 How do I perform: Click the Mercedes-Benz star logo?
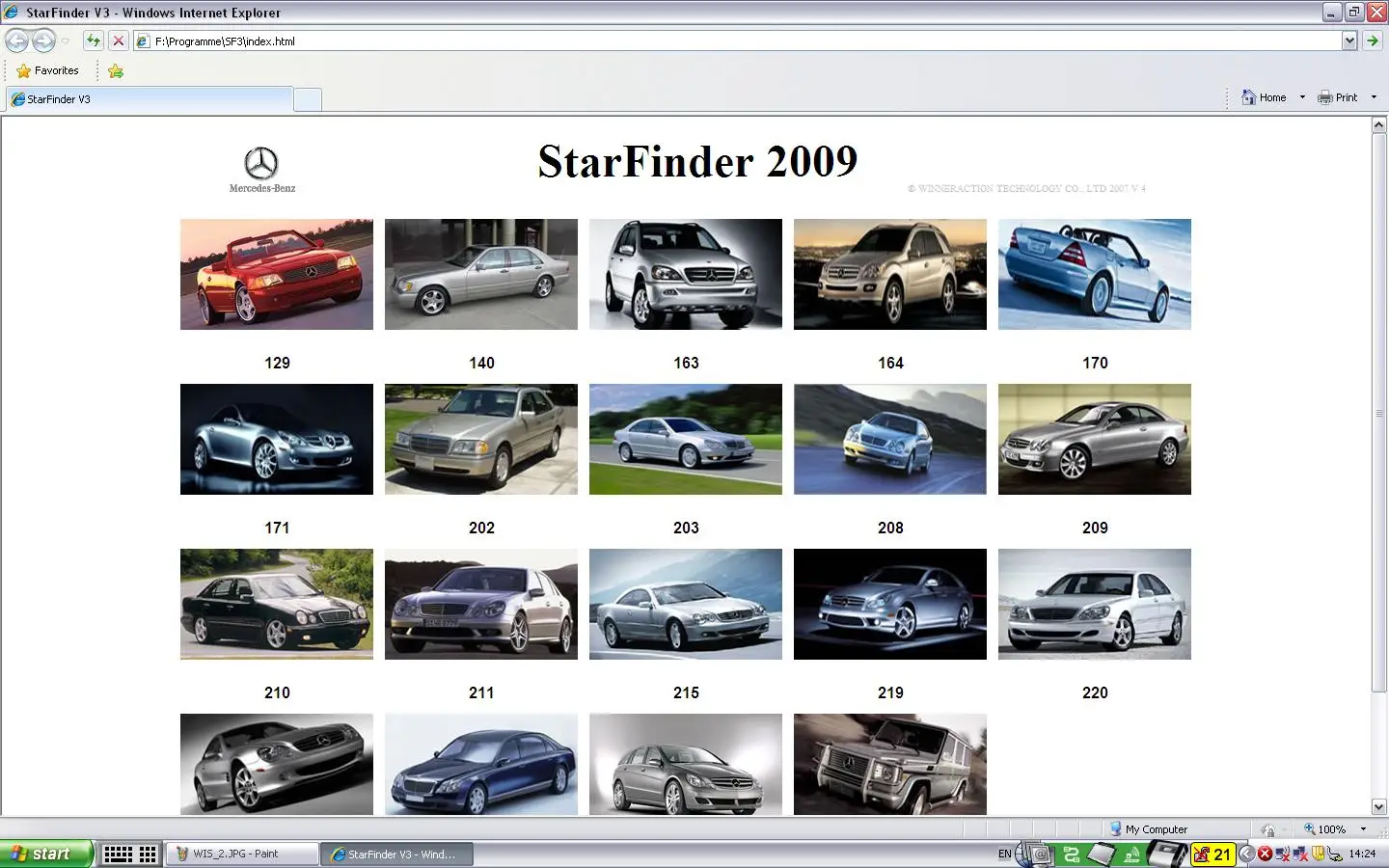261,170
